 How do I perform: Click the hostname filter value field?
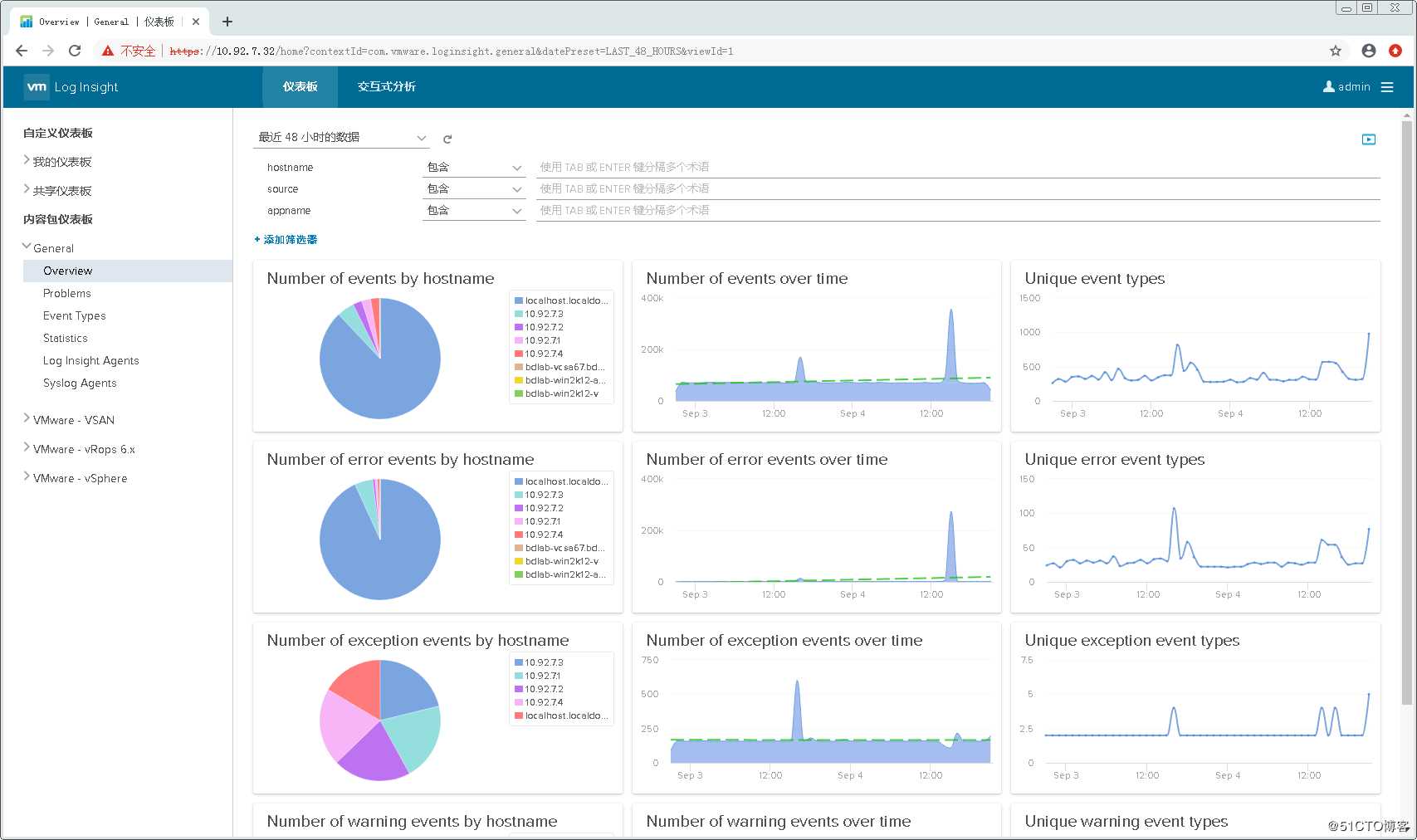coord(958,167)
